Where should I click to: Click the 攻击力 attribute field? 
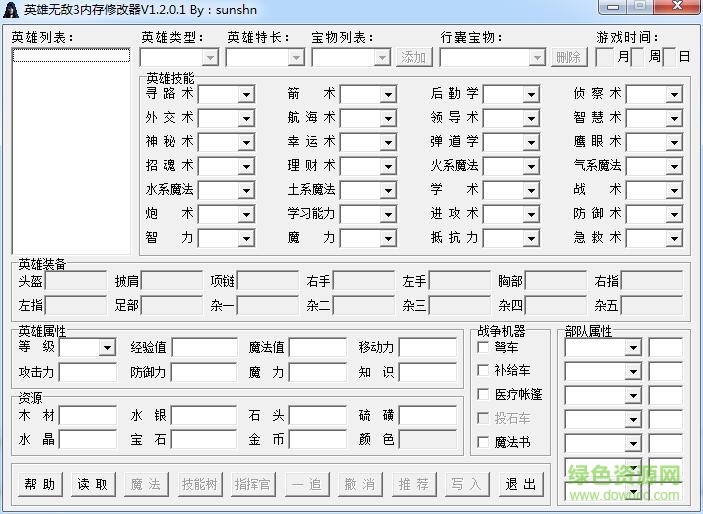[x=88, y=373]
